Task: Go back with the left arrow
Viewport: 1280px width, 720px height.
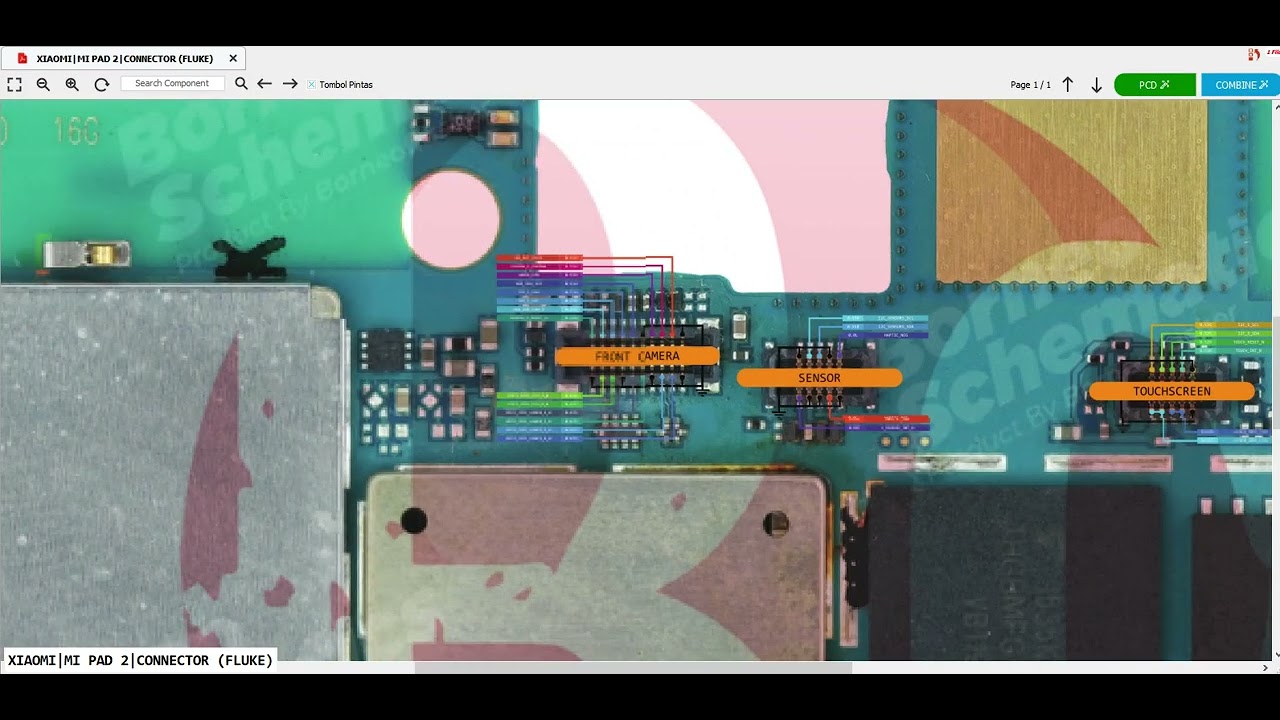Action: [x=264, y=84]
